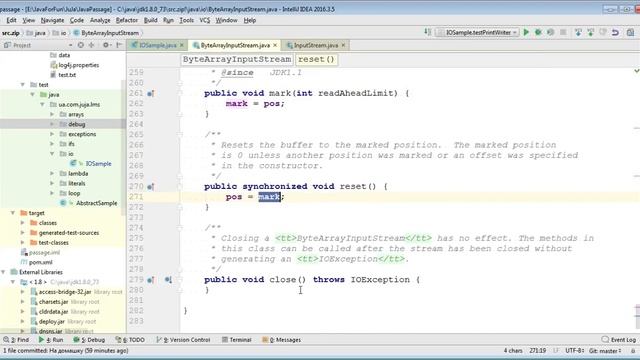
Task: Start the Debug configuration bug icon
Action: [538, 32]
